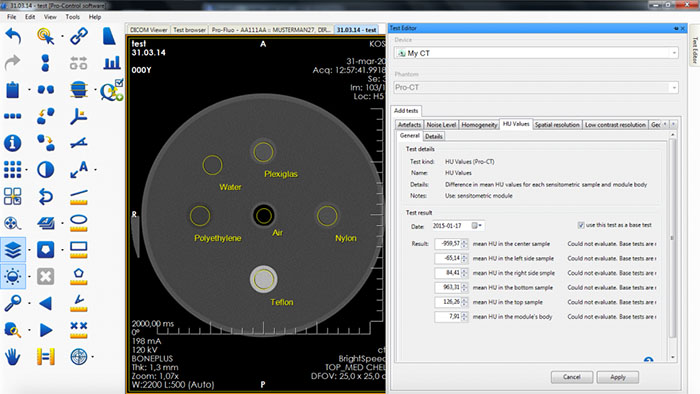Select the arrow with letter A annotation tool
This screenshot has height=394, width=700.
79,170
